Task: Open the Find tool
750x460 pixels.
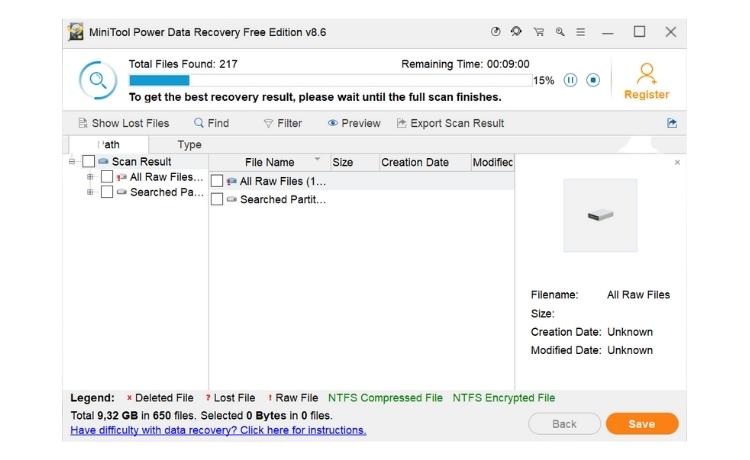Action: click(211, 123)
